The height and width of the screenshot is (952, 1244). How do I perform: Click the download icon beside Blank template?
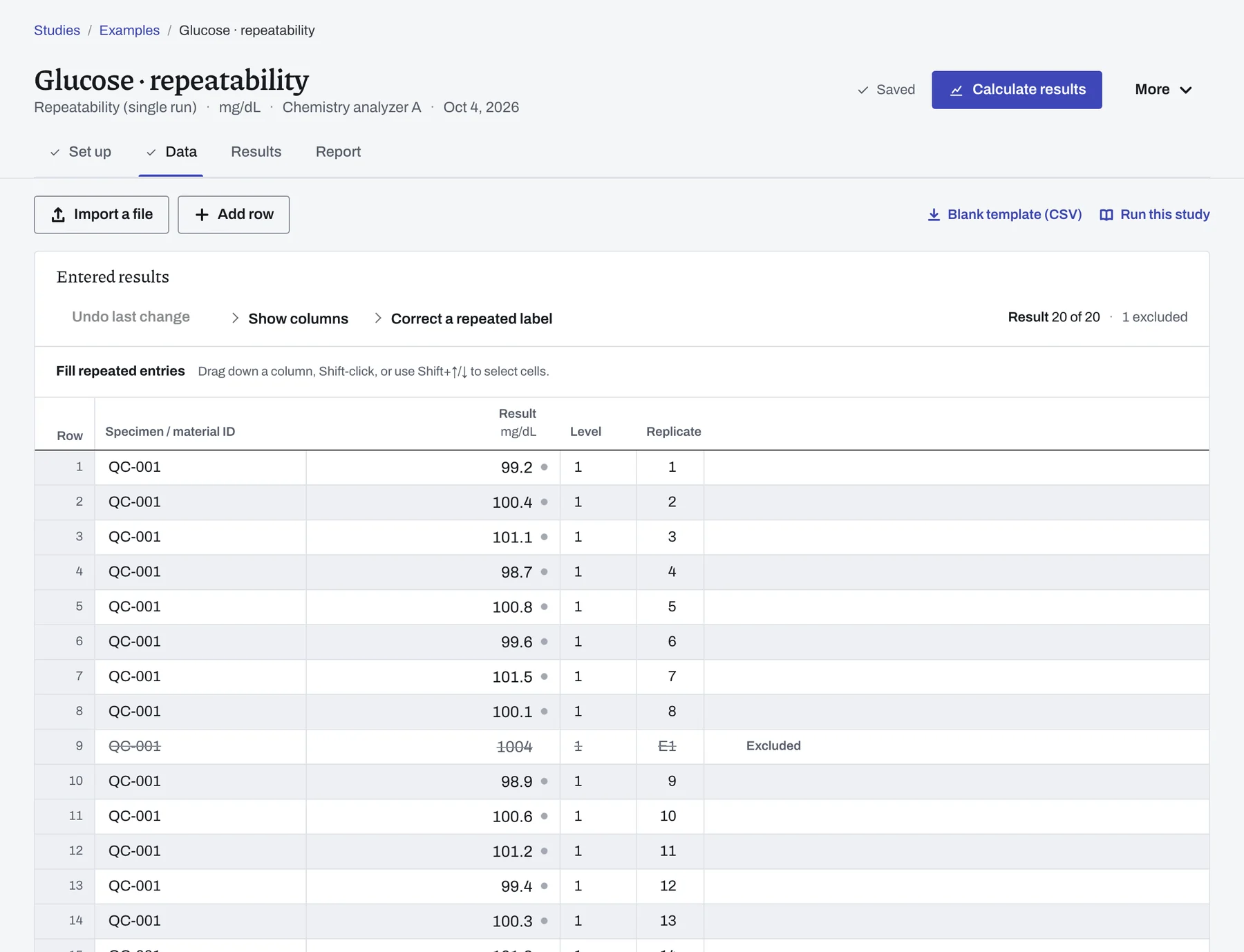(934, 215)
